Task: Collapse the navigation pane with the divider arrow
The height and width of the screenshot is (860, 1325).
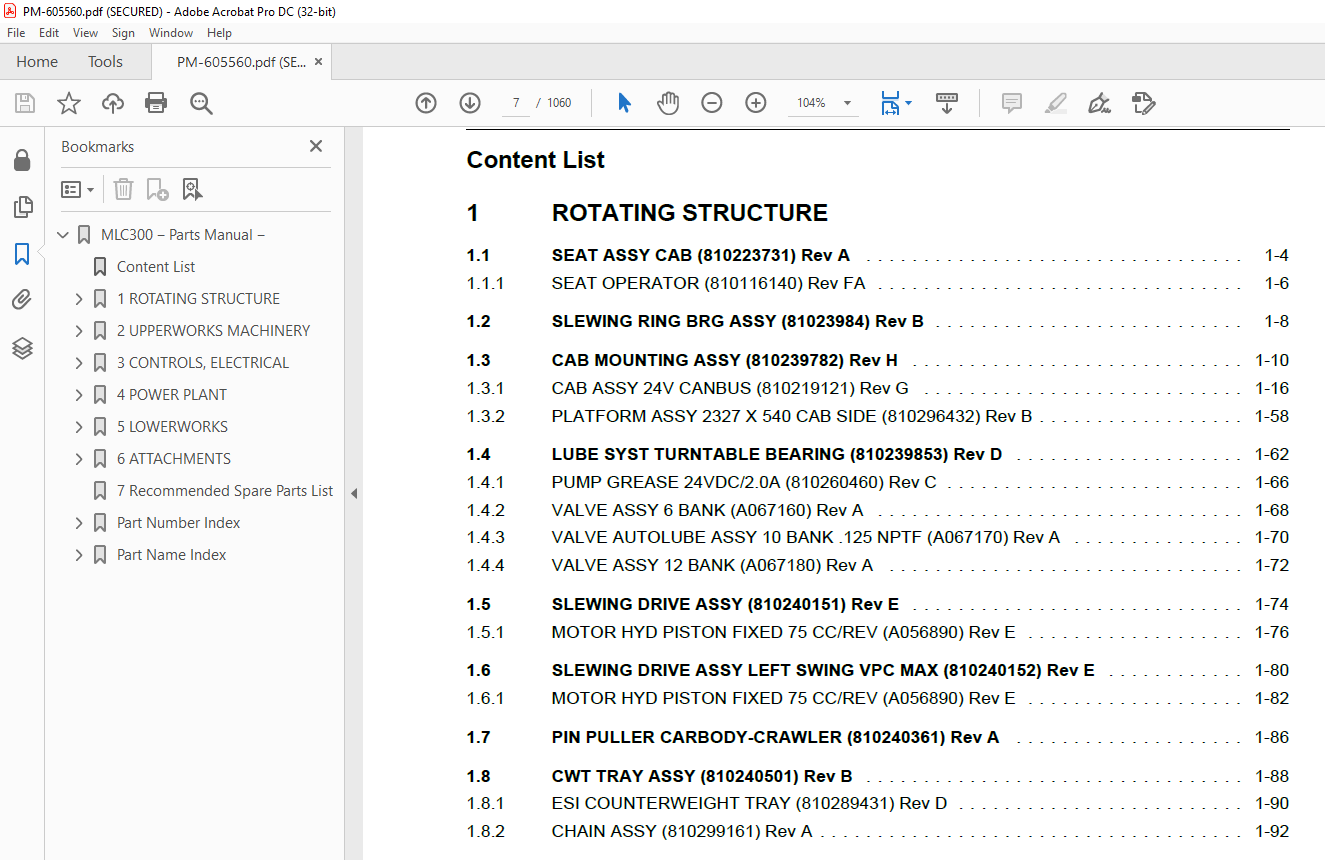Action: tap(353, 493)
